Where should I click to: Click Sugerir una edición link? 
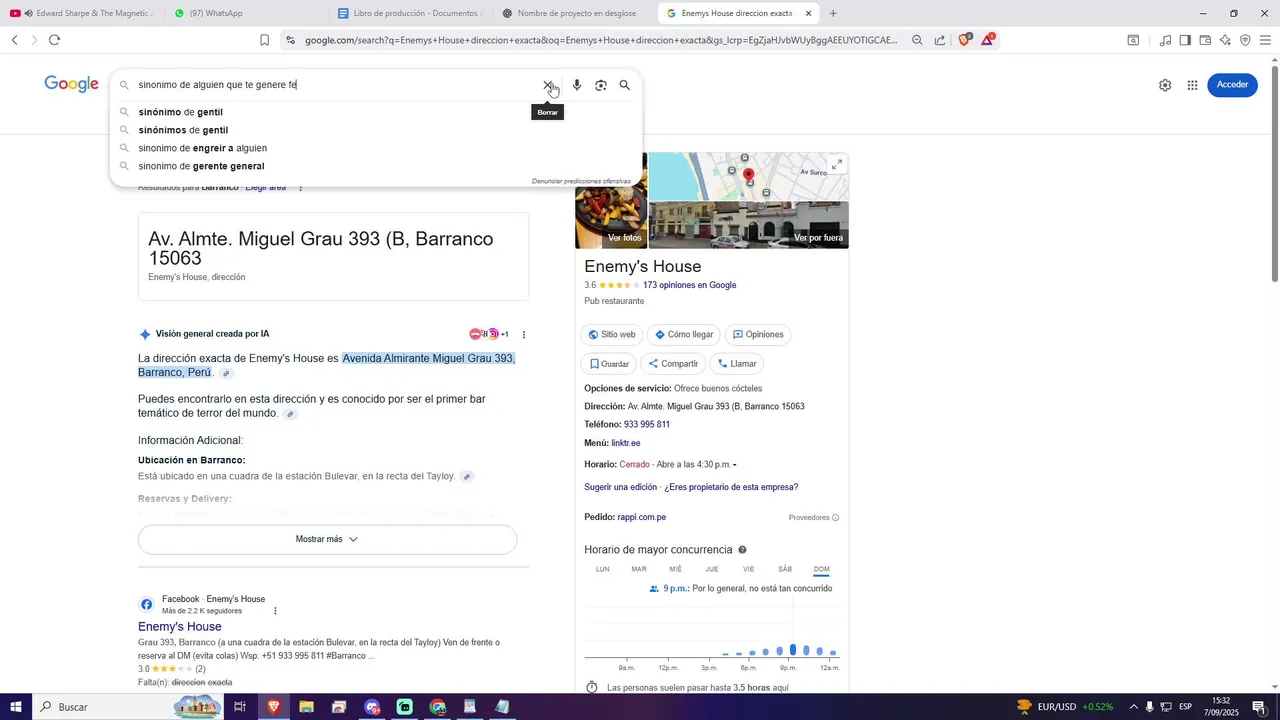click(x=621, y=487)
